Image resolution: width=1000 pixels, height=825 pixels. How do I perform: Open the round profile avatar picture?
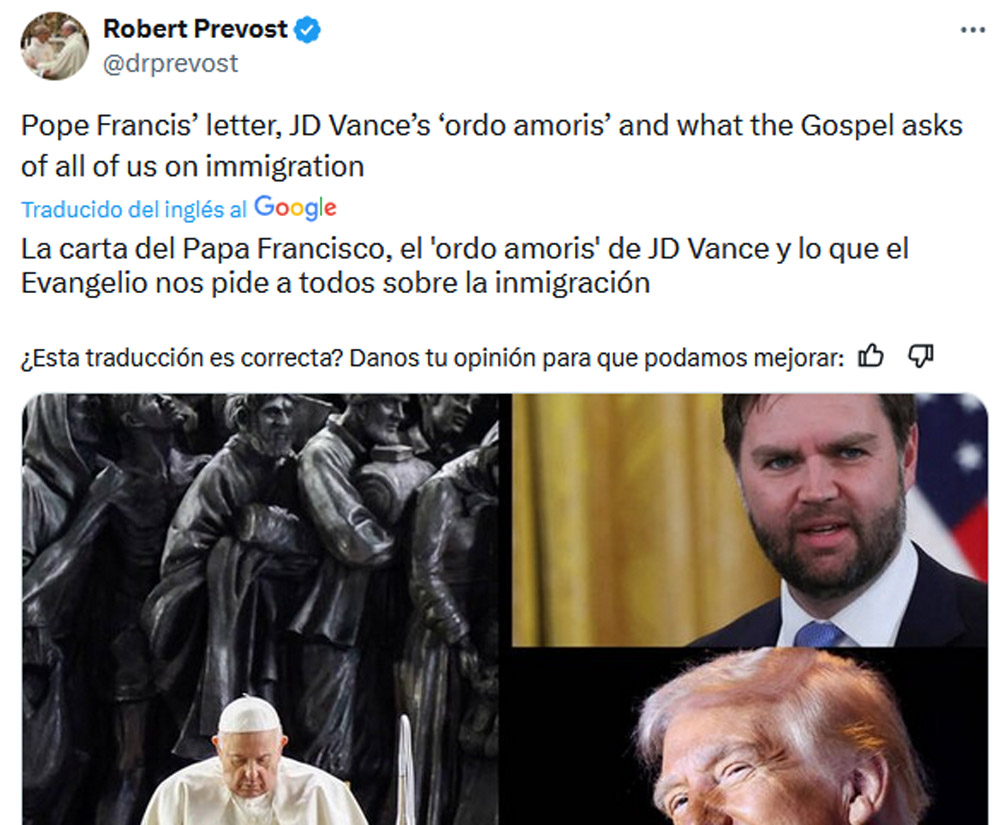55,46
